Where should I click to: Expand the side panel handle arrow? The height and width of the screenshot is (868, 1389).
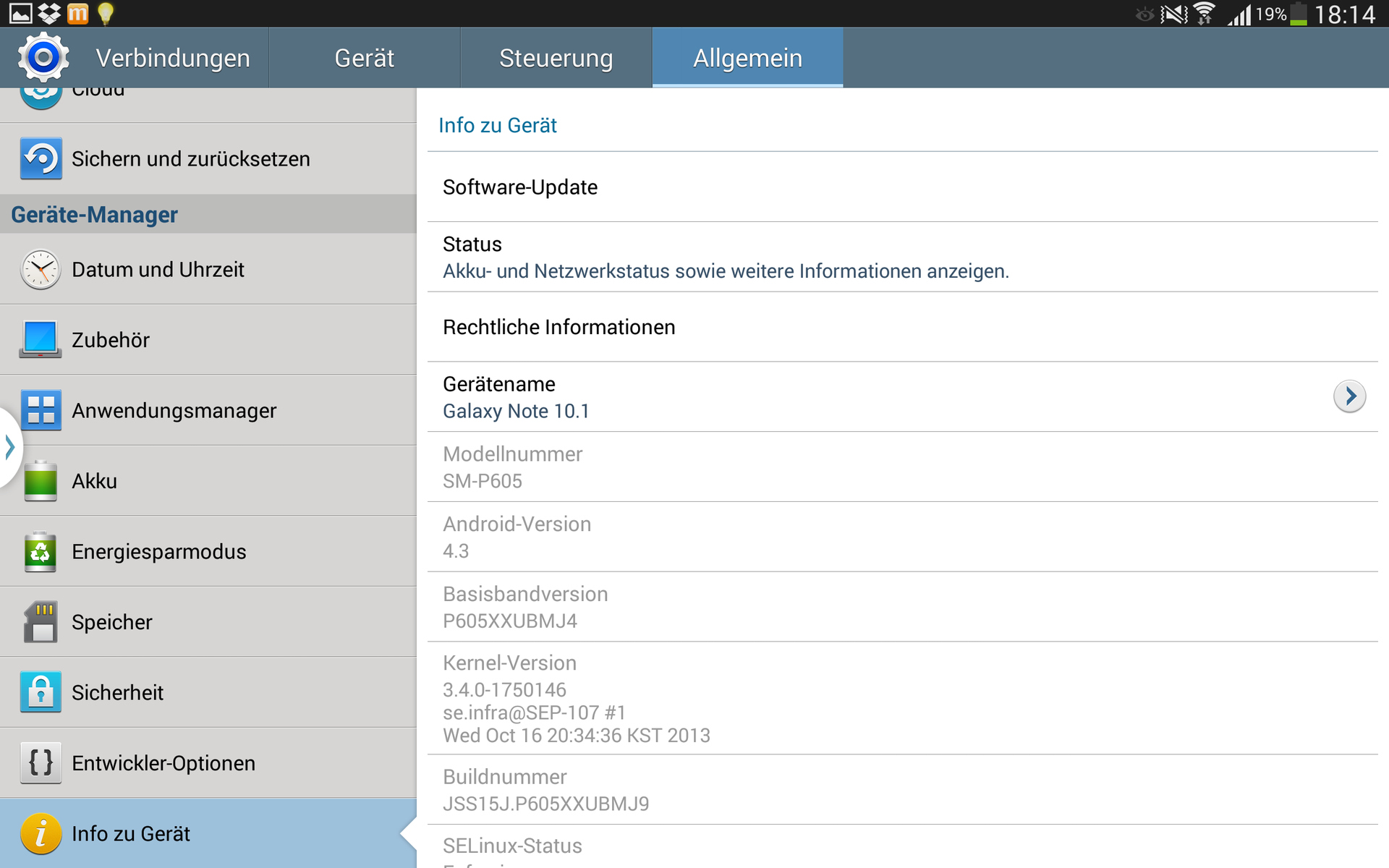pos(9,446)
